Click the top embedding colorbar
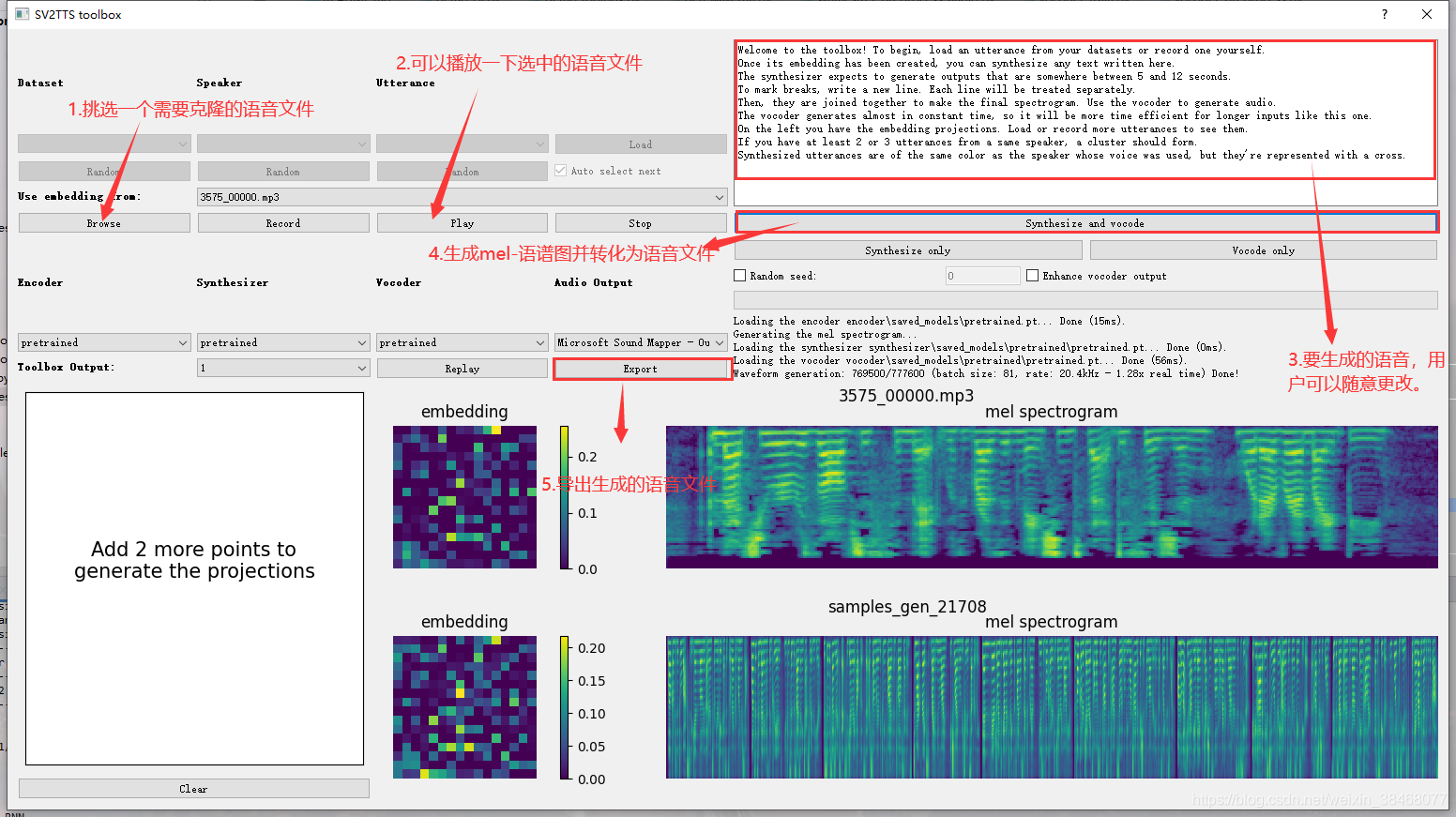Viewport: 1456px width, 817px height. 565,497
